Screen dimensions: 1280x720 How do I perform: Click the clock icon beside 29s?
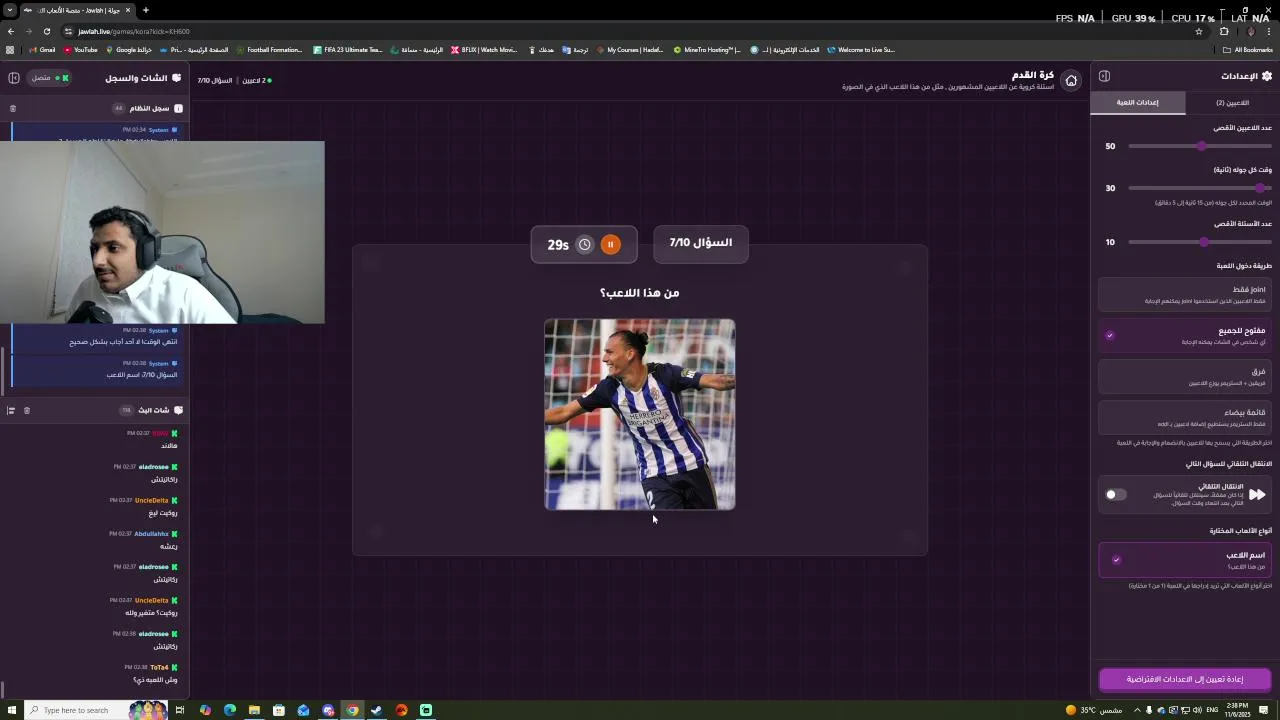coord(585,244)
